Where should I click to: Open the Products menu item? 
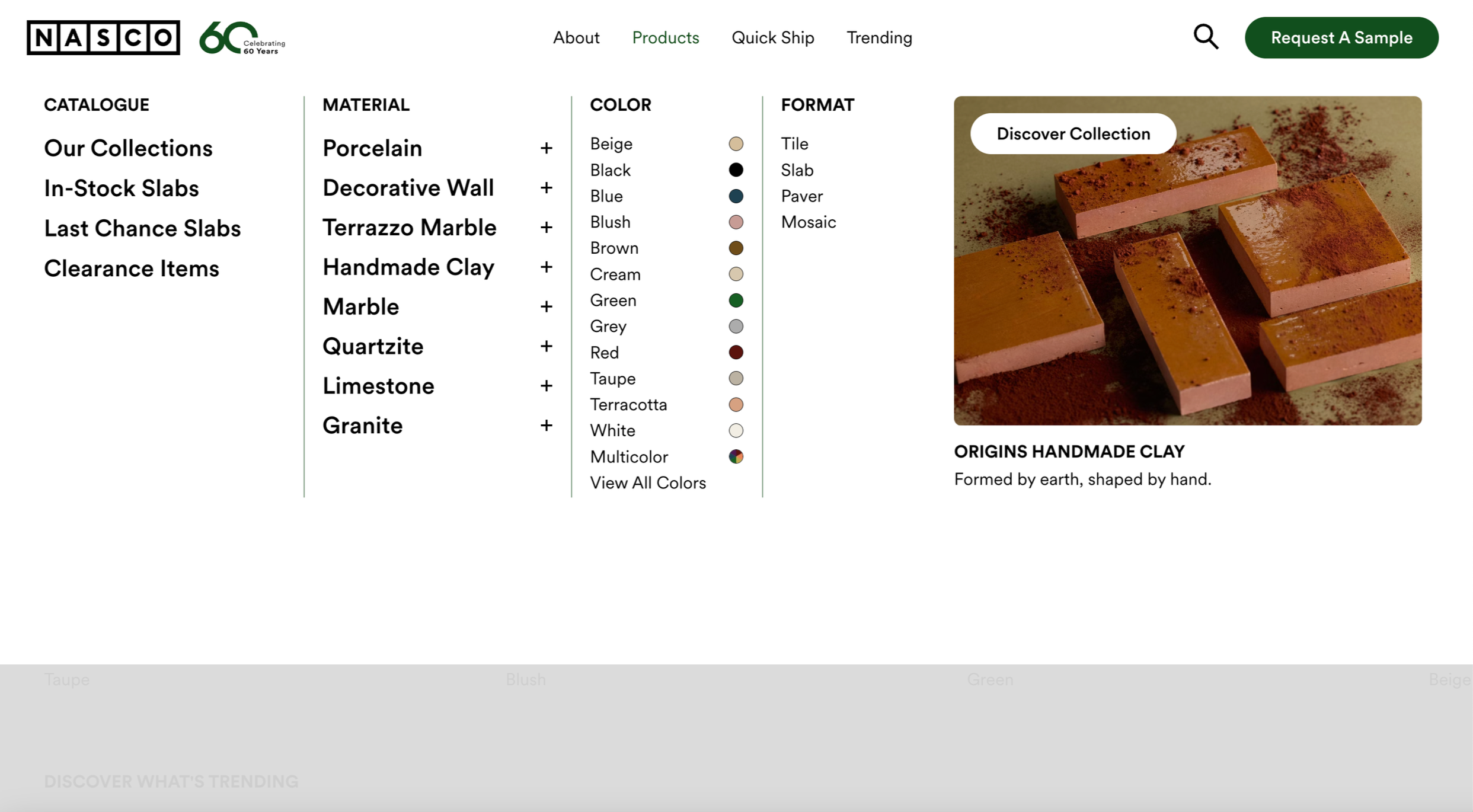pyautogui.click(x=665, y=38)
